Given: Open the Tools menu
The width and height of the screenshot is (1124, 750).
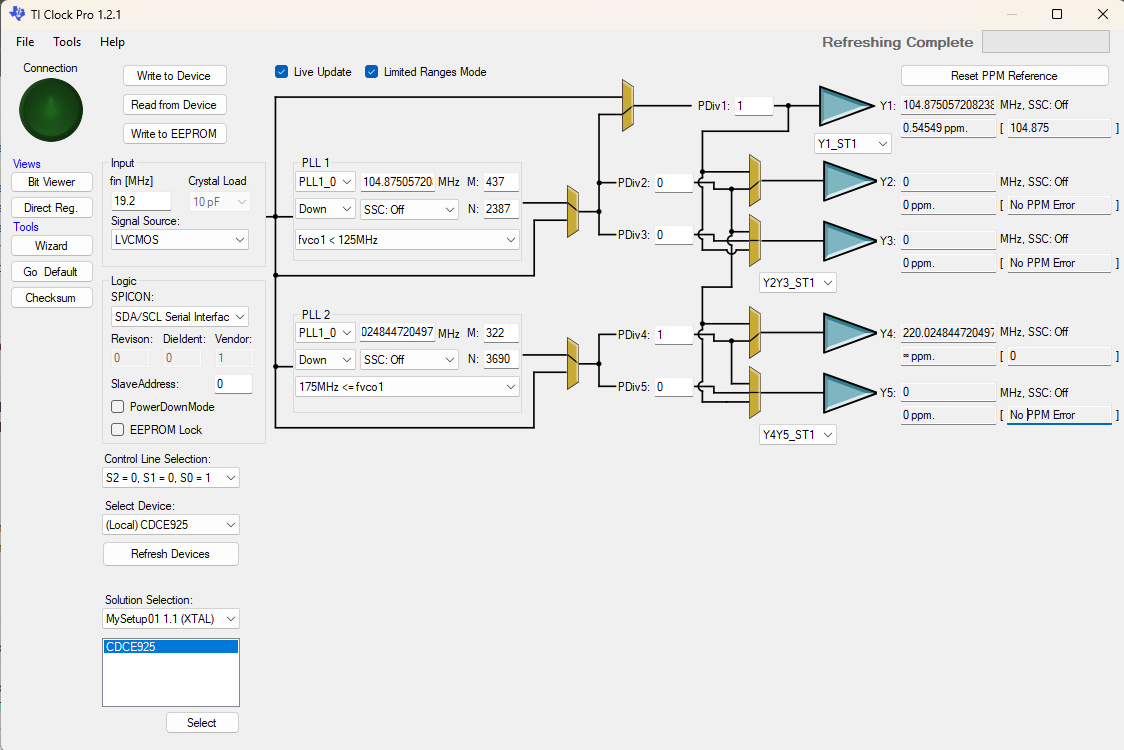Looking at the screenshot, I should (x=67, y=42).
